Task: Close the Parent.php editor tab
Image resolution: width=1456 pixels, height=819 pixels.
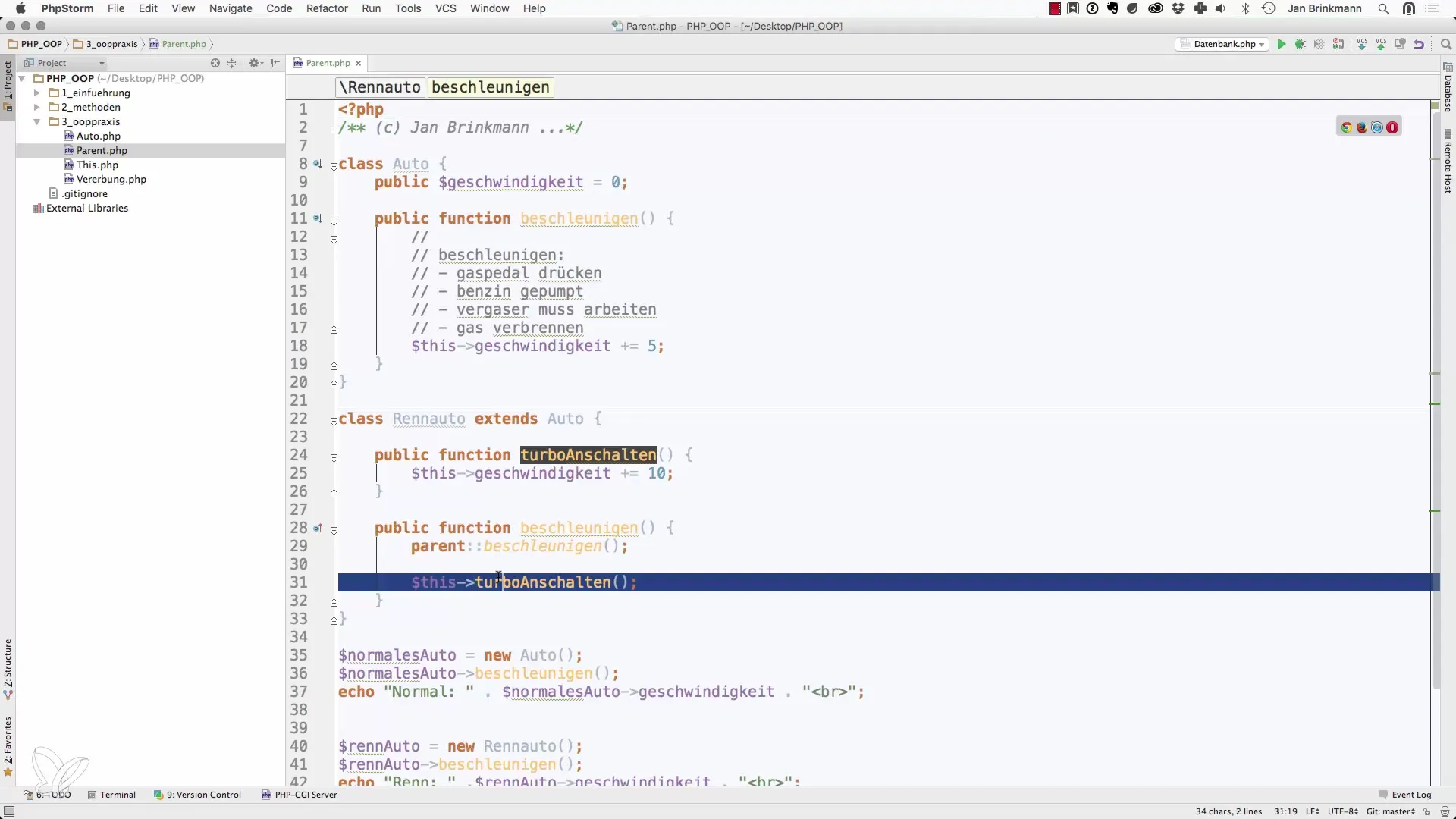Action: pyautogui.click(x=359, y=64)
